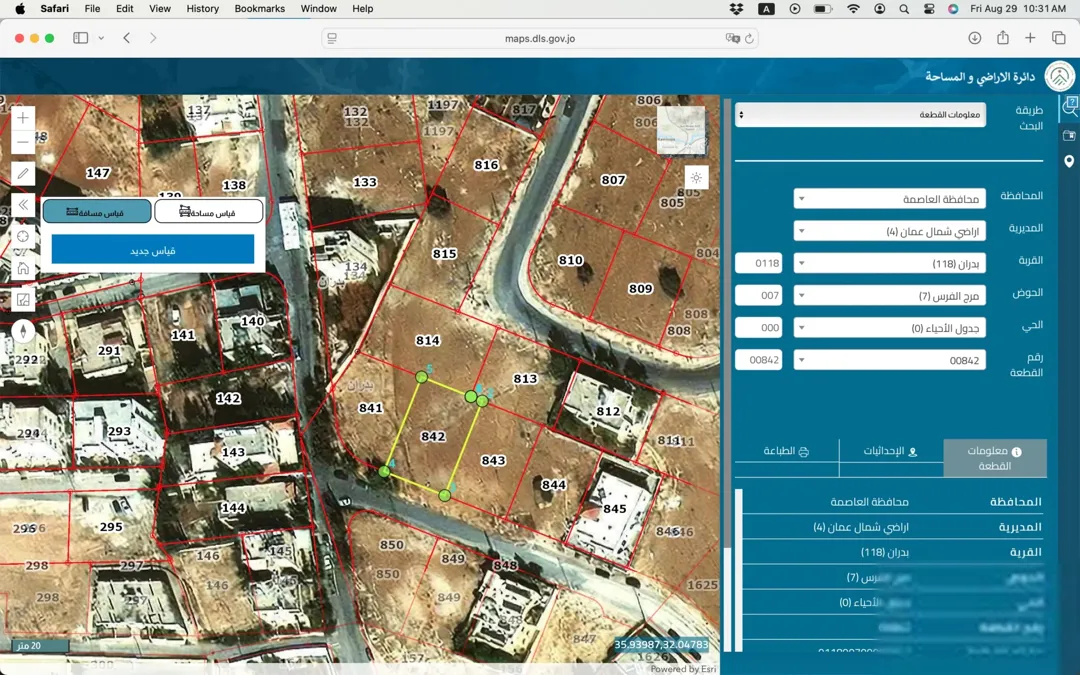Zoom out with the map minus button

pyautogui.click(x=23, y=143)
